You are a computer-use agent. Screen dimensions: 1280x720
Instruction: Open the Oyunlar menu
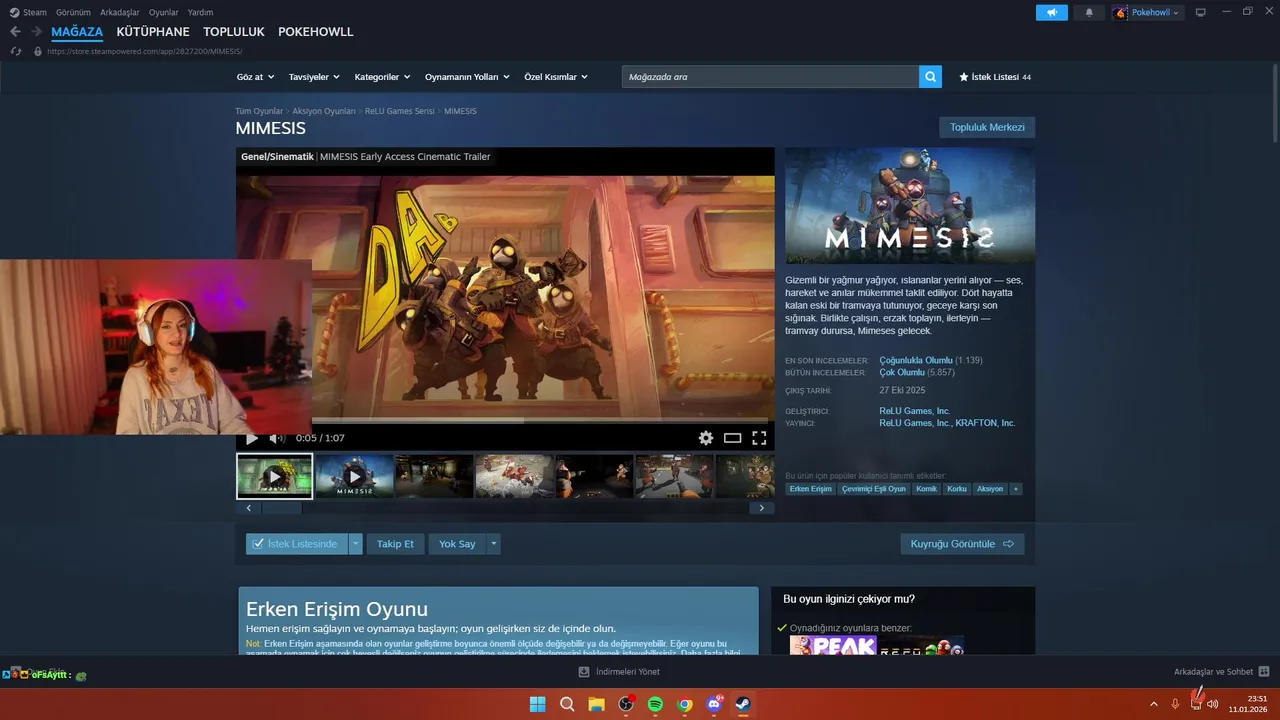(x=164, y=12)
